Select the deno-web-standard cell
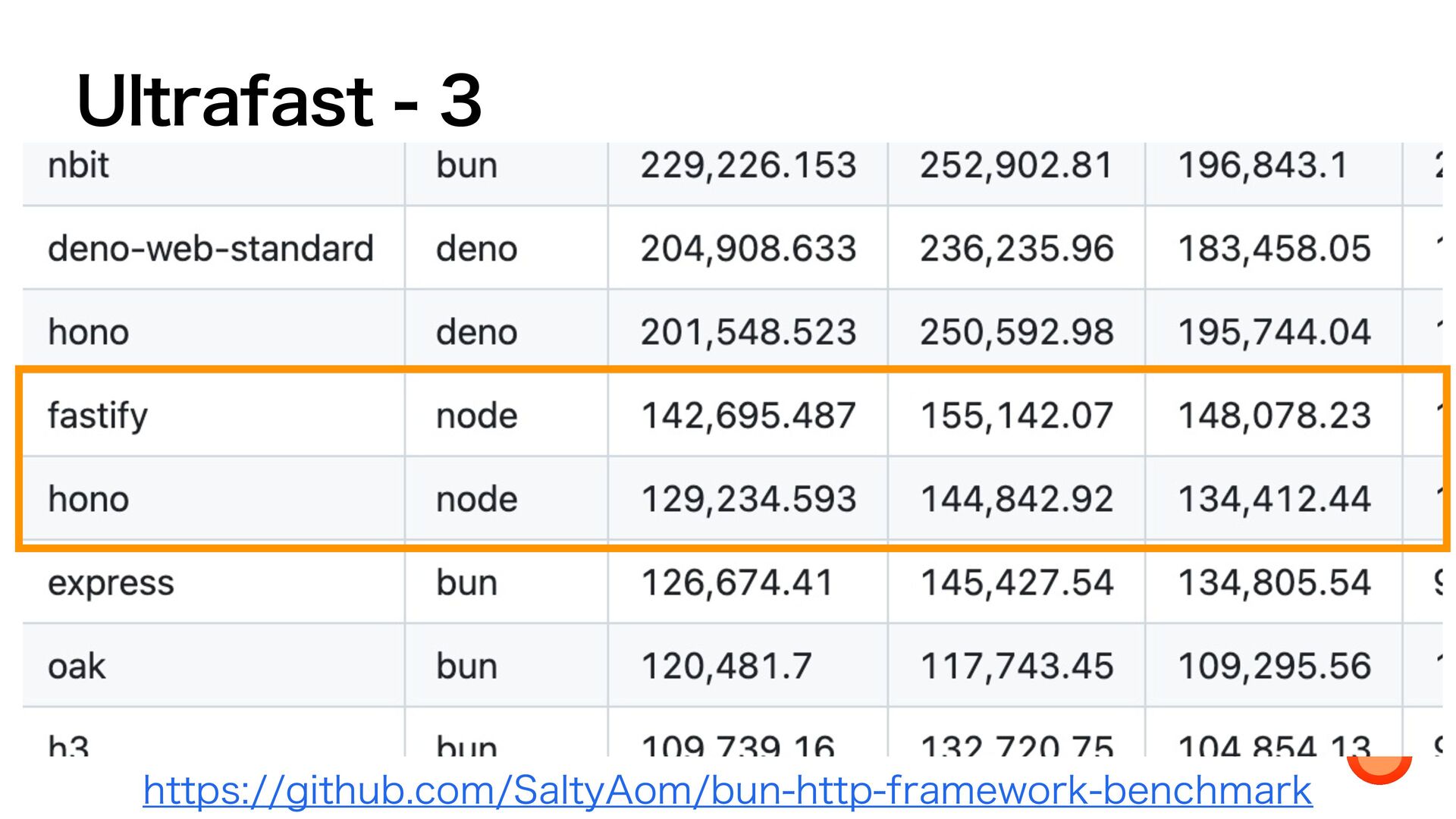This screenshot has width=1456, height=819. [x=211, y=249]
